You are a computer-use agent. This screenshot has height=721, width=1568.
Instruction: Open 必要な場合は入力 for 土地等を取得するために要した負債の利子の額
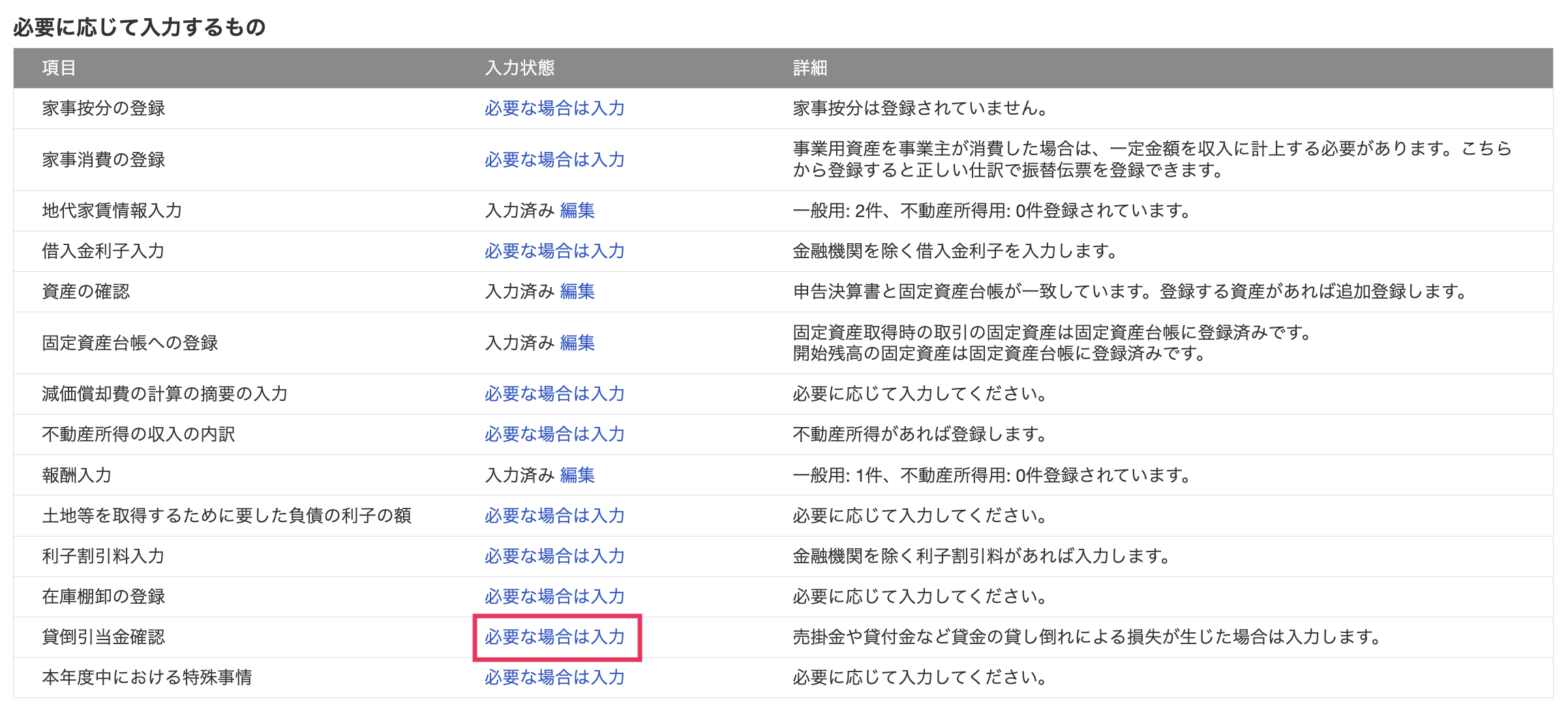pyautogui.click(x=554, y=516)
